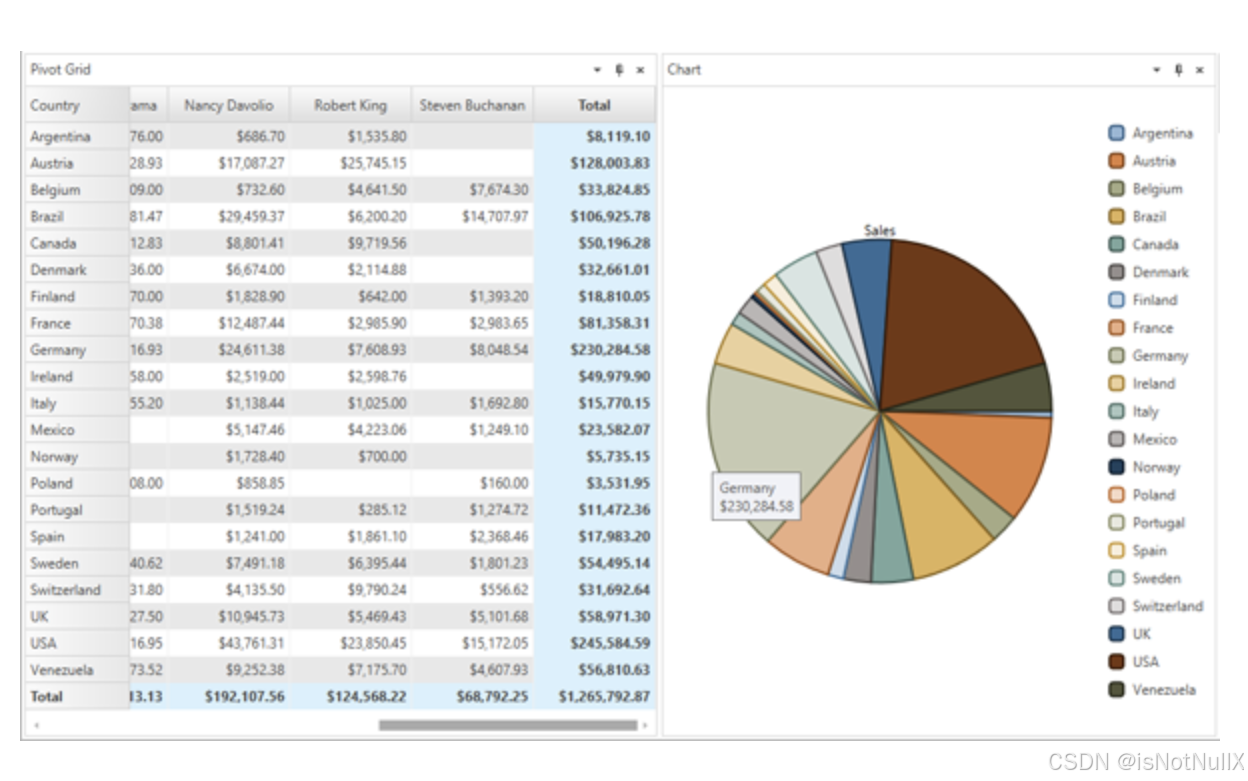Select the Switzerland row header
The width and height of the screenshot is (1248, 781).
(77, 590)
